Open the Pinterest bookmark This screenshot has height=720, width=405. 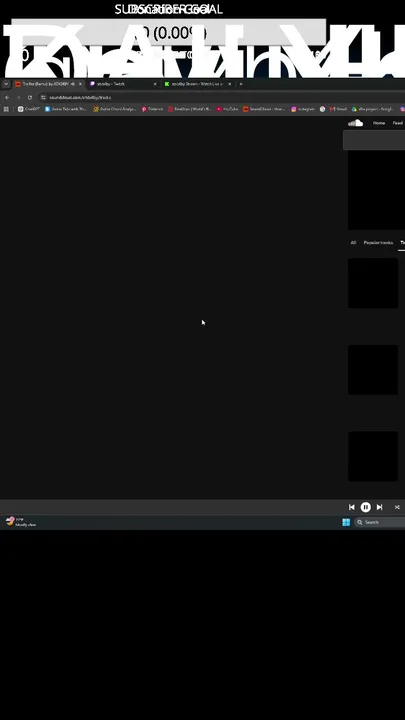click(152, 109)
